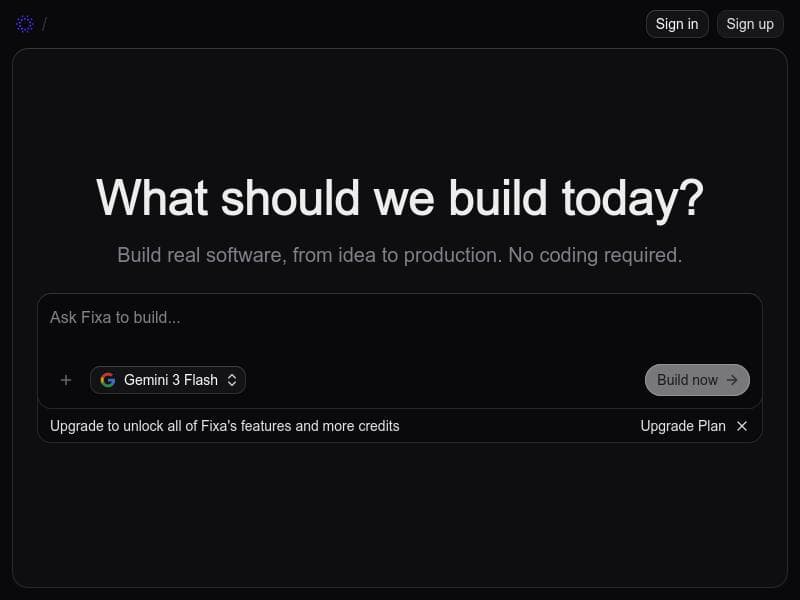This screenshot has width=800, height=600.
Task: Click the Fixa logo icon
Action: coord(25,24)
